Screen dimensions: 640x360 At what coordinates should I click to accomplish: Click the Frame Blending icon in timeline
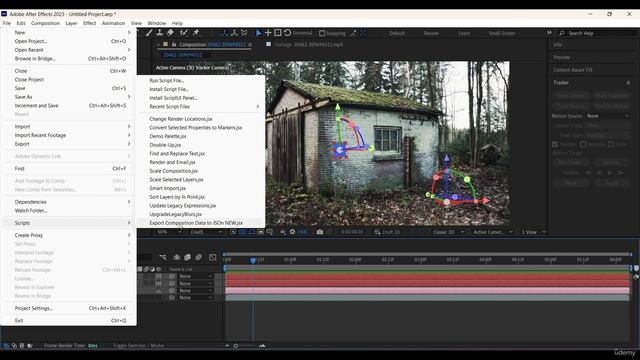(187, 257)
